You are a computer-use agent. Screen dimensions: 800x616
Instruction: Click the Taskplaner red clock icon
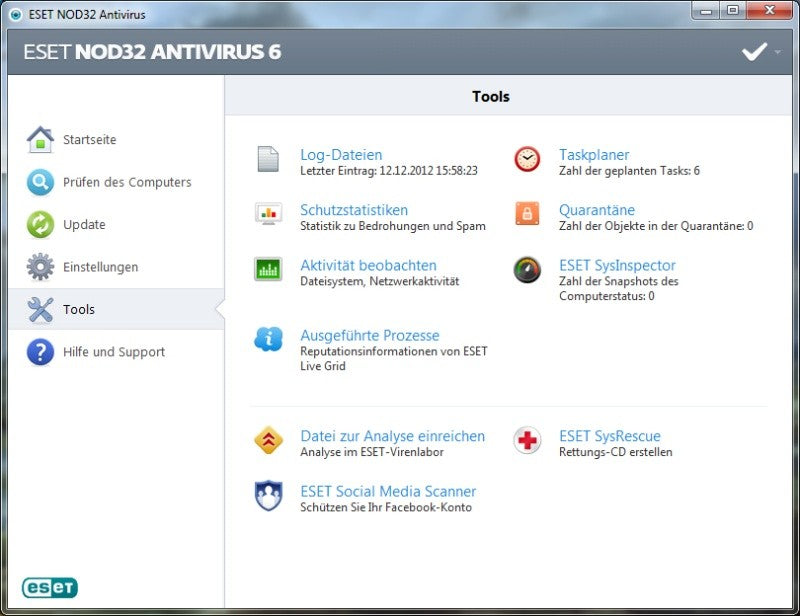pyautogui.click(x=527, y=159)
